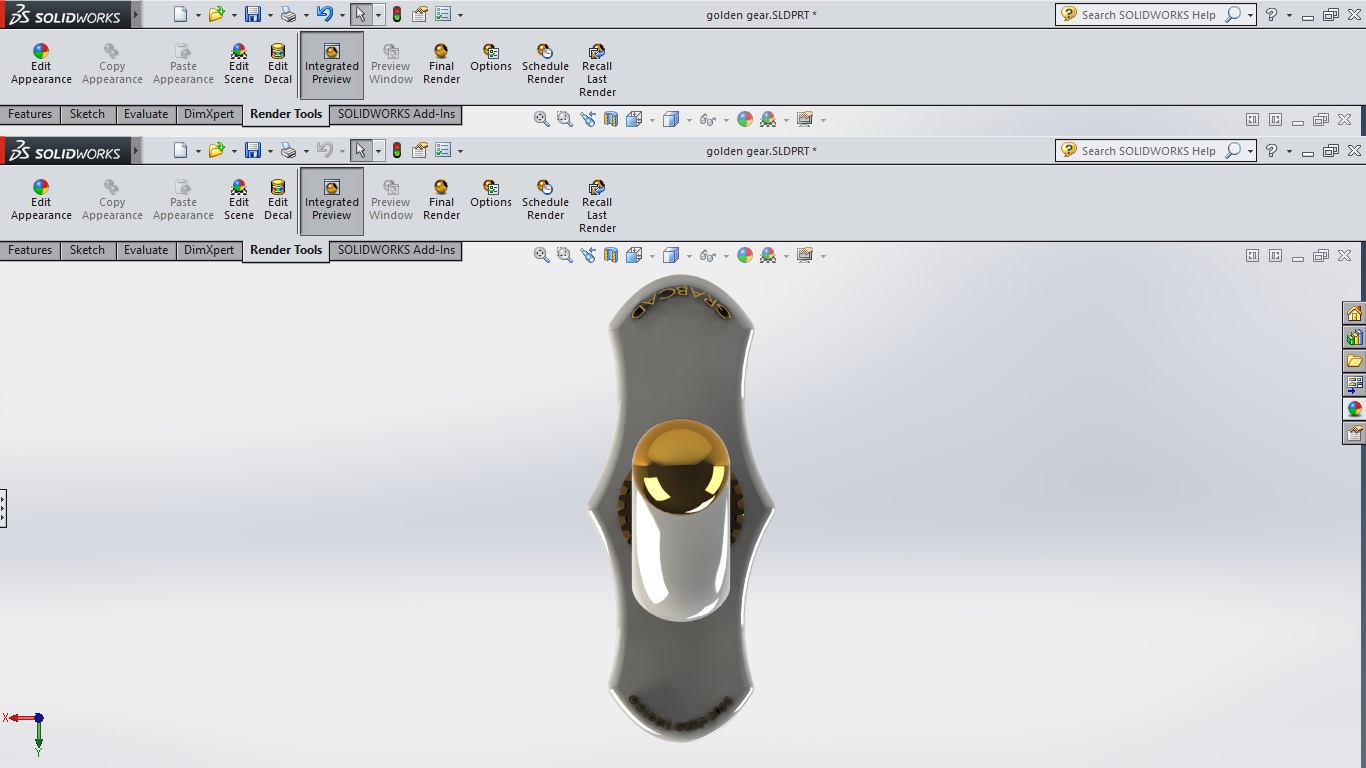
Task: Toggle the Select arrow tool in lower title bar
Action: click(x=361, y=150)
